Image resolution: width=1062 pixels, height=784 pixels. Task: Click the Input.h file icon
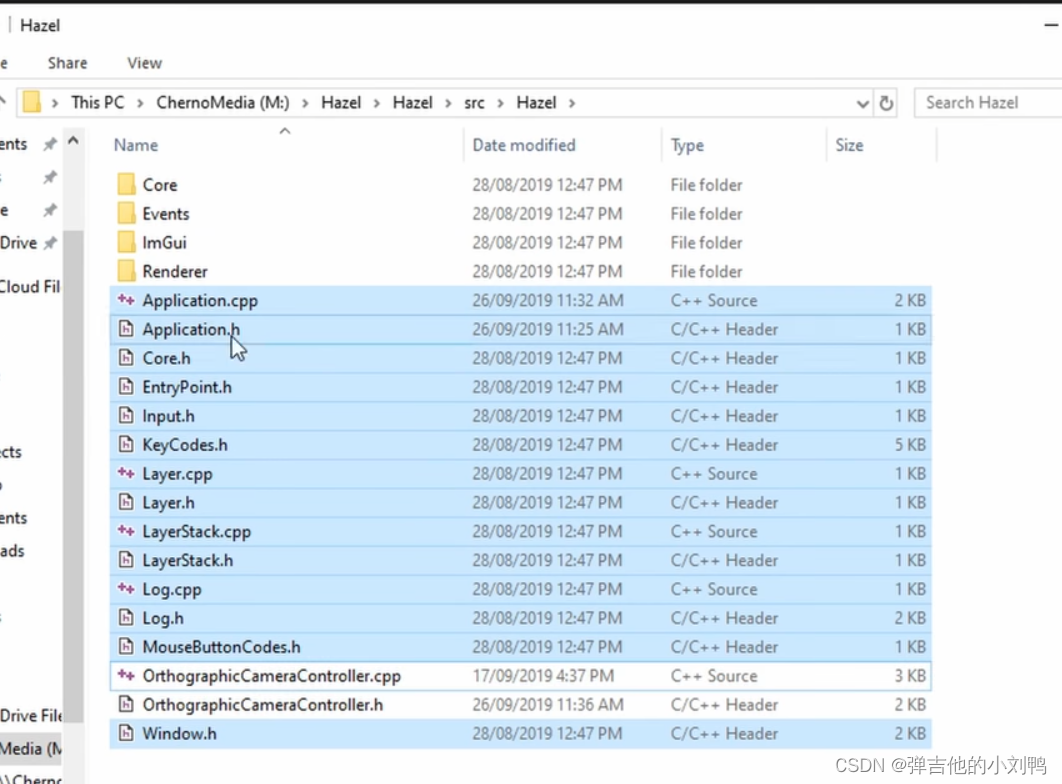point(126,415)
